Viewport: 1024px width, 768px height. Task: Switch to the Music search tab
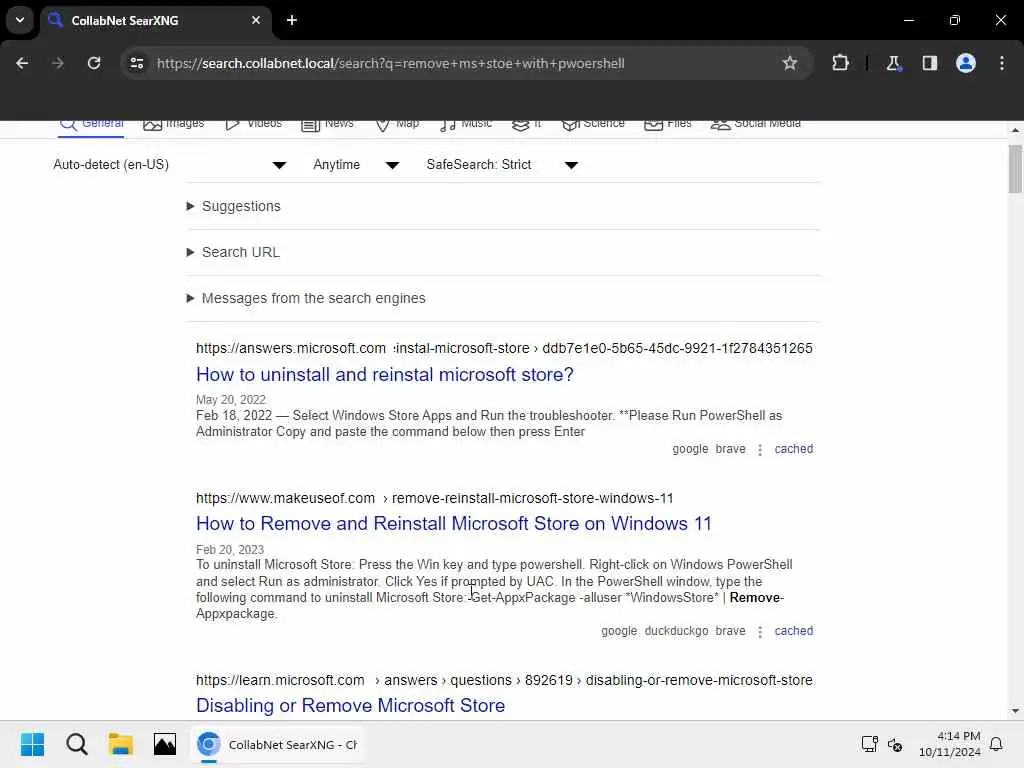pyautogui.click(x=466, y=123)
